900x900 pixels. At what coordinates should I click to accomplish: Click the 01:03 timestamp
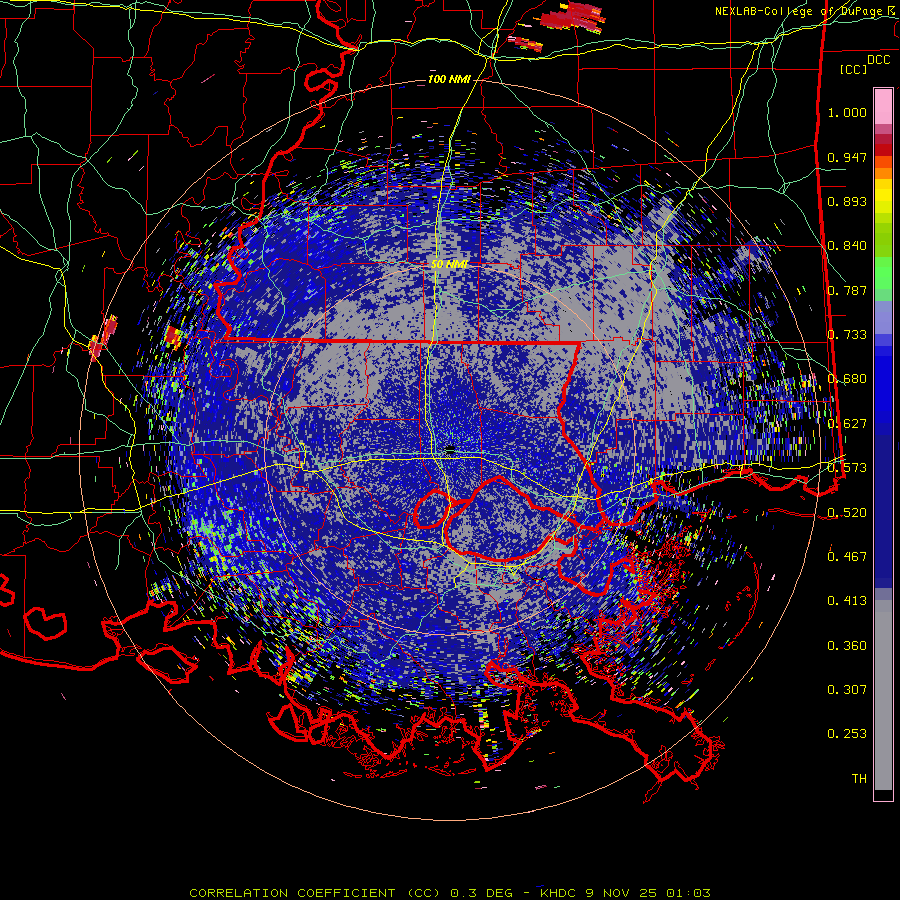point(688,893)
